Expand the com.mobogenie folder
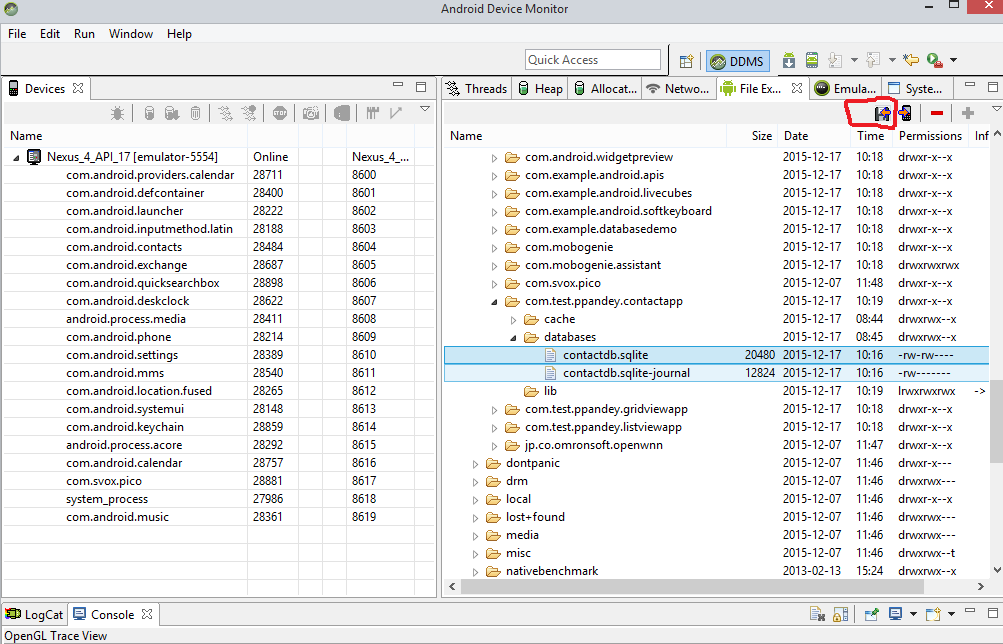The image size is (1003, 644). coord(494,247)
